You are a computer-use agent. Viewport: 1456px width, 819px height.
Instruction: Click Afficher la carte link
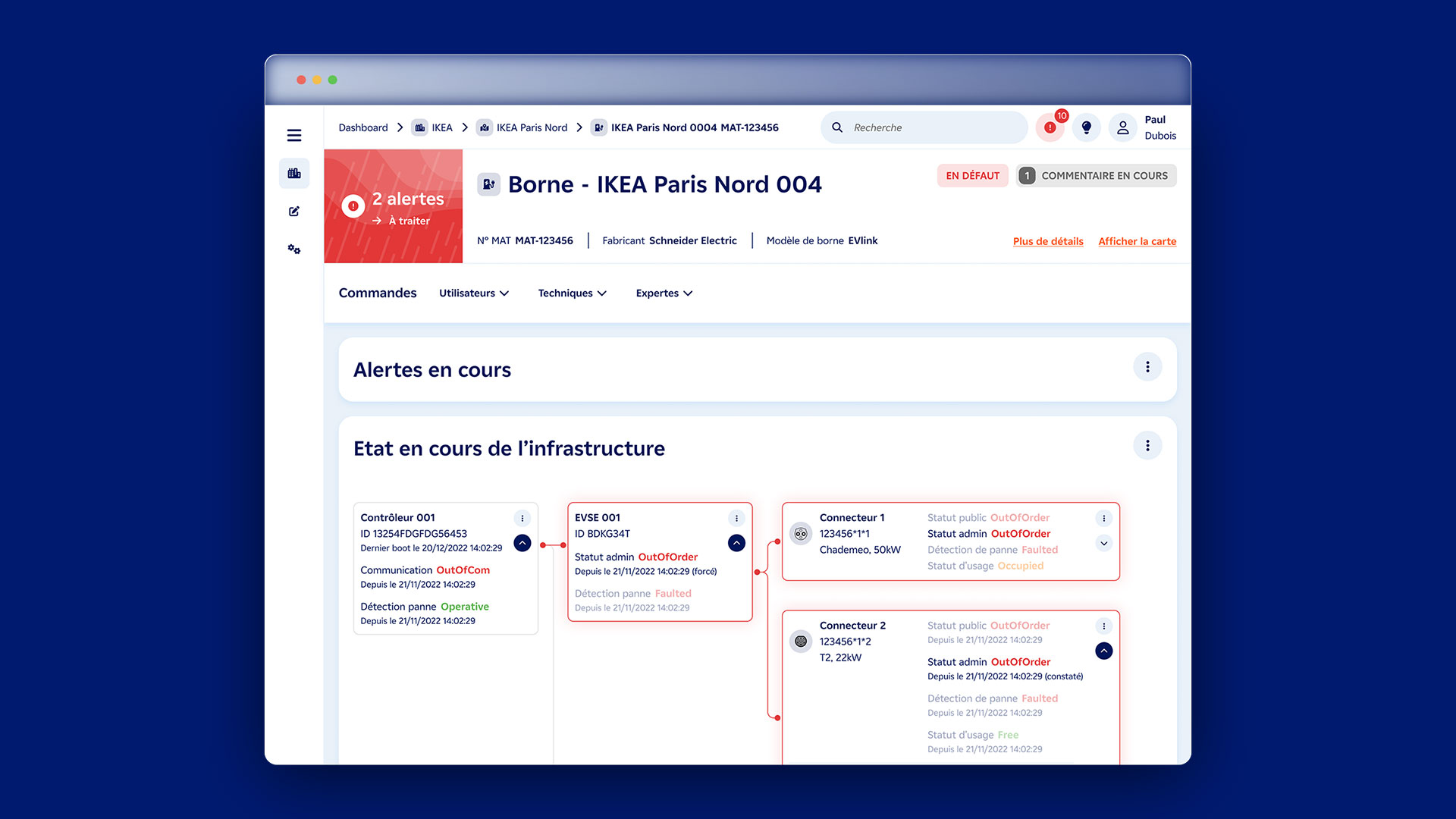point(1137,241)
